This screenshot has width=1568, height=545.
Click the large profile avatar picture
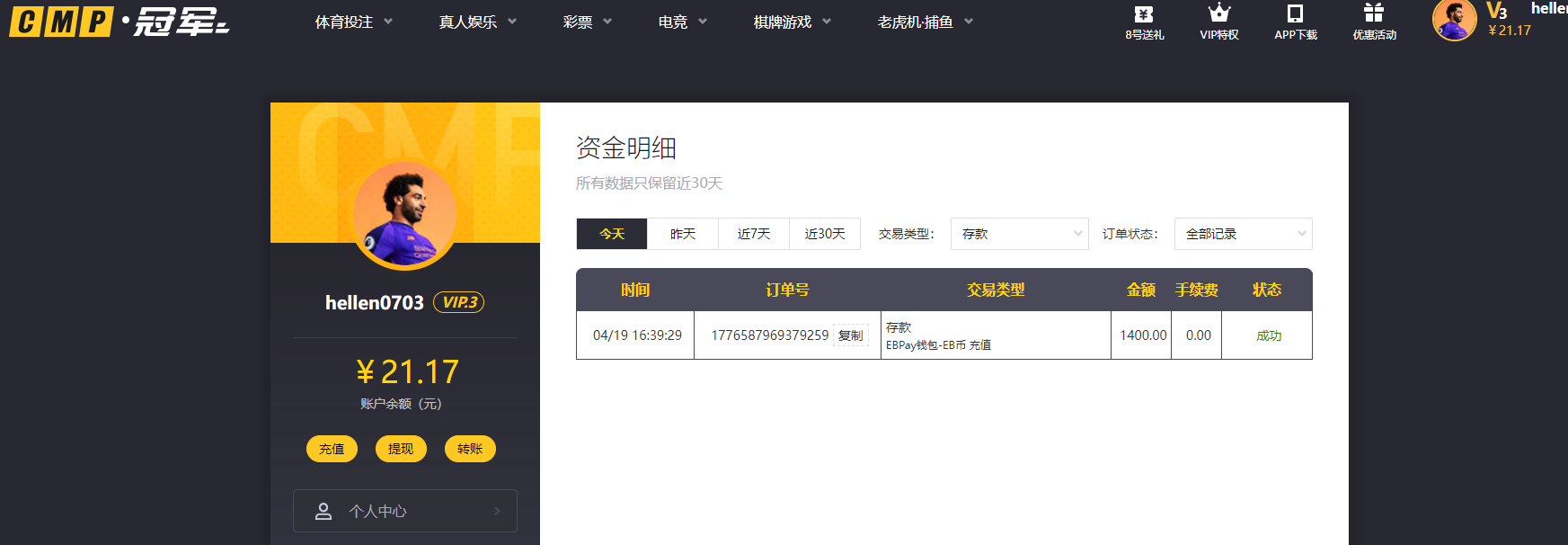[404, 215]
